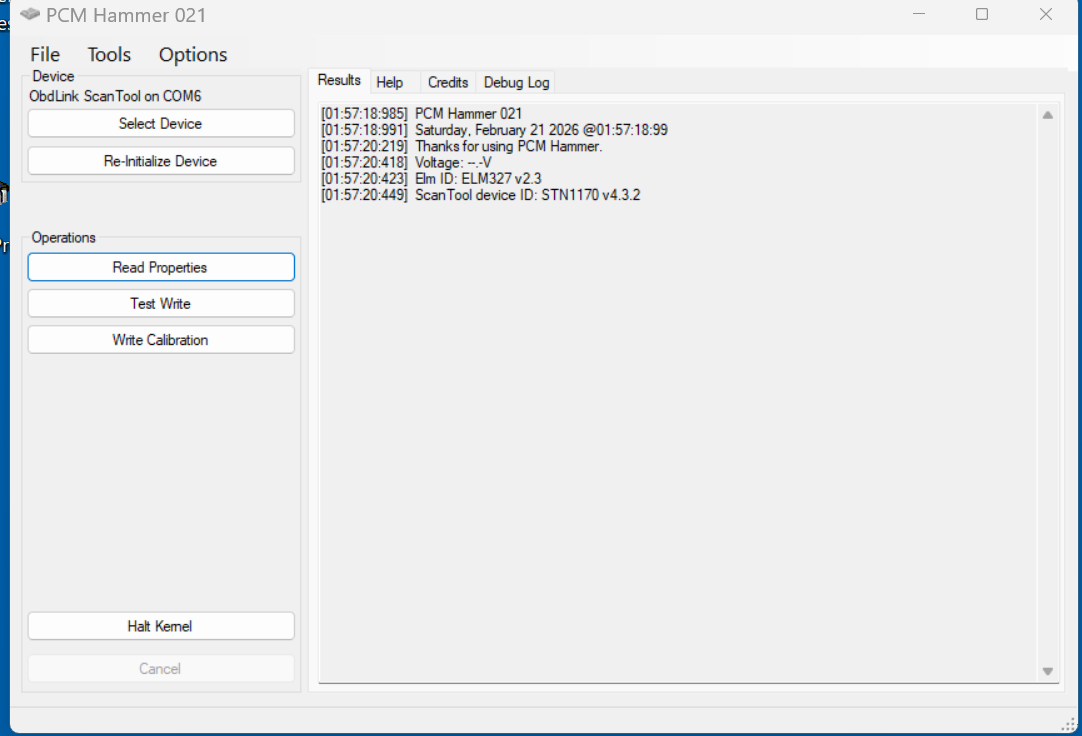Image resolution: width=1082 pixels, height=736 pixels.
Task: Switch to the Results tab
Action: click(x=339, y=81)
